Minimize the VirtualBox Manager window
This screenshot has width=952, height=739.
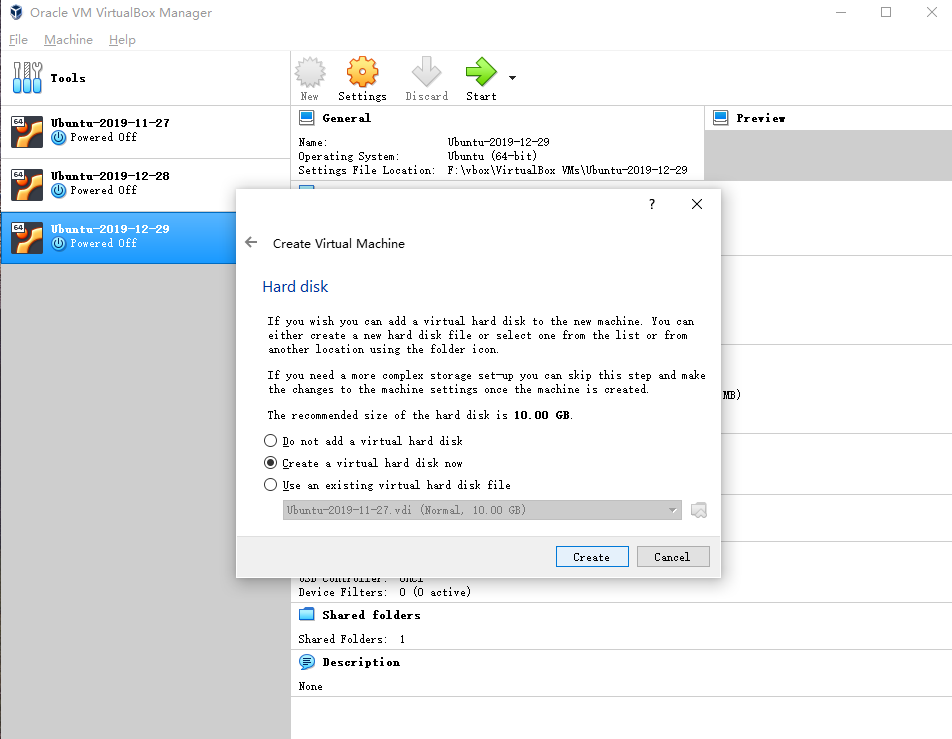(x=841, y=12)
